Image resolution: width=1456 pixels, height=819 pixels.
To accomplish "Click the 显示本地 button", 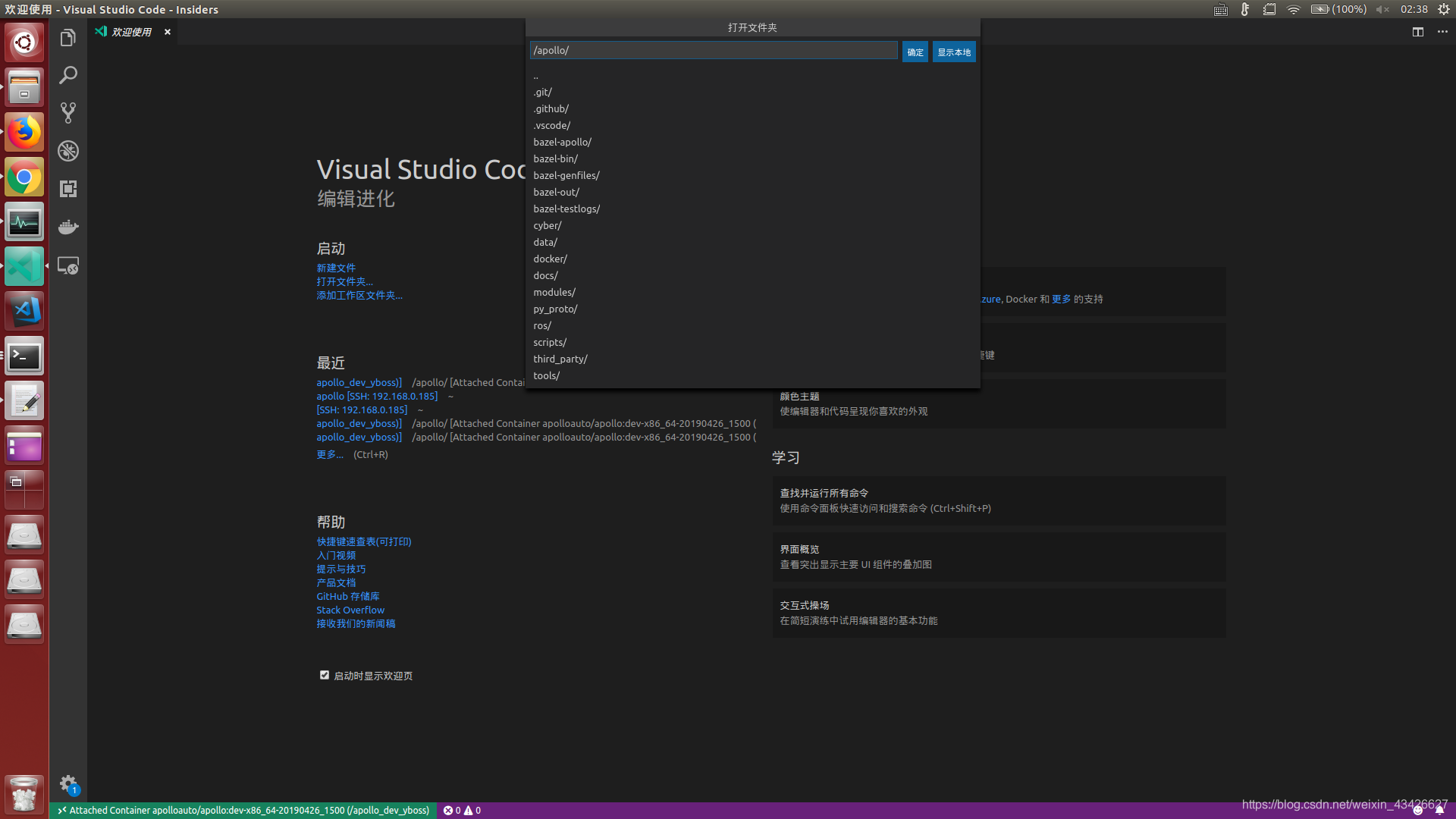I will (x=954, y=52).
